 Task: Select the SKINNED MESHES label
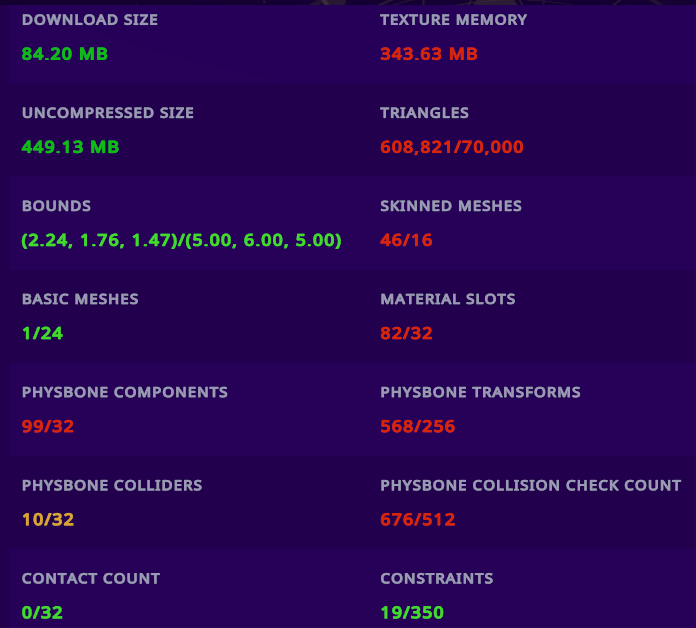pos(451,206)
